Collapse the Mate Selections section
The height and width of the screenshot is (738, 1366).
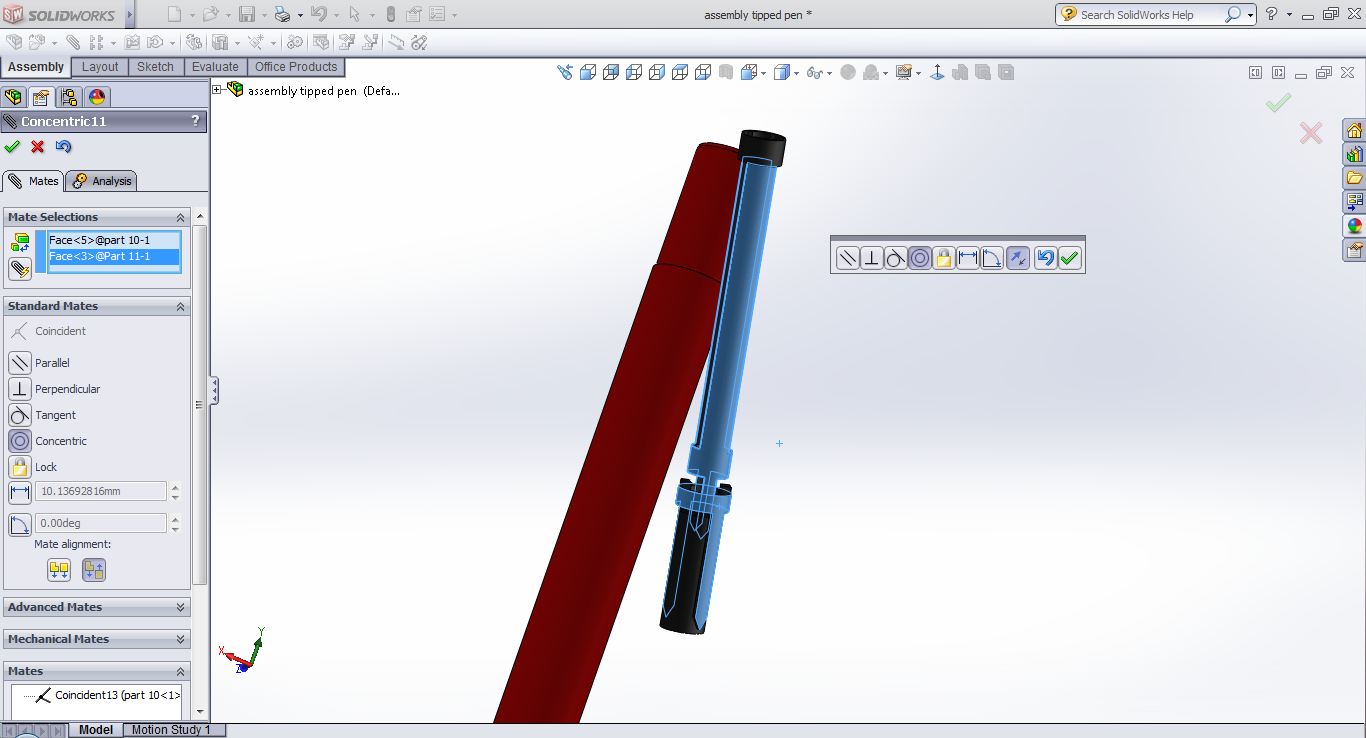(x=181, y=217)
